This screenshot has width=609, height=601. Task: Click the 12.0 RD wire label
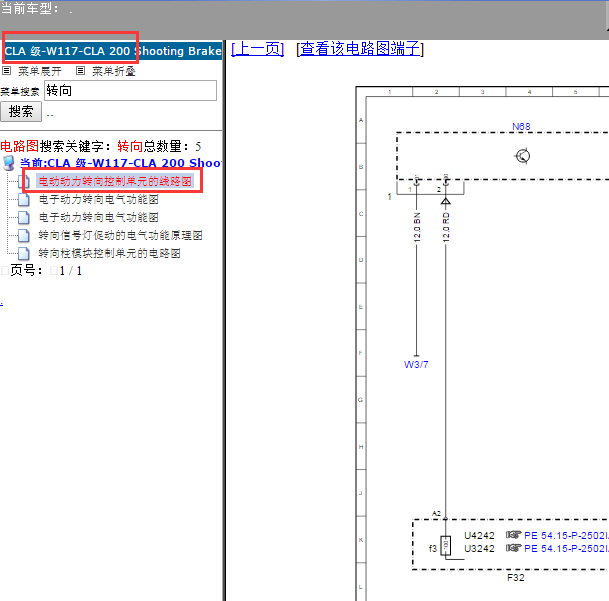point(446,227)
